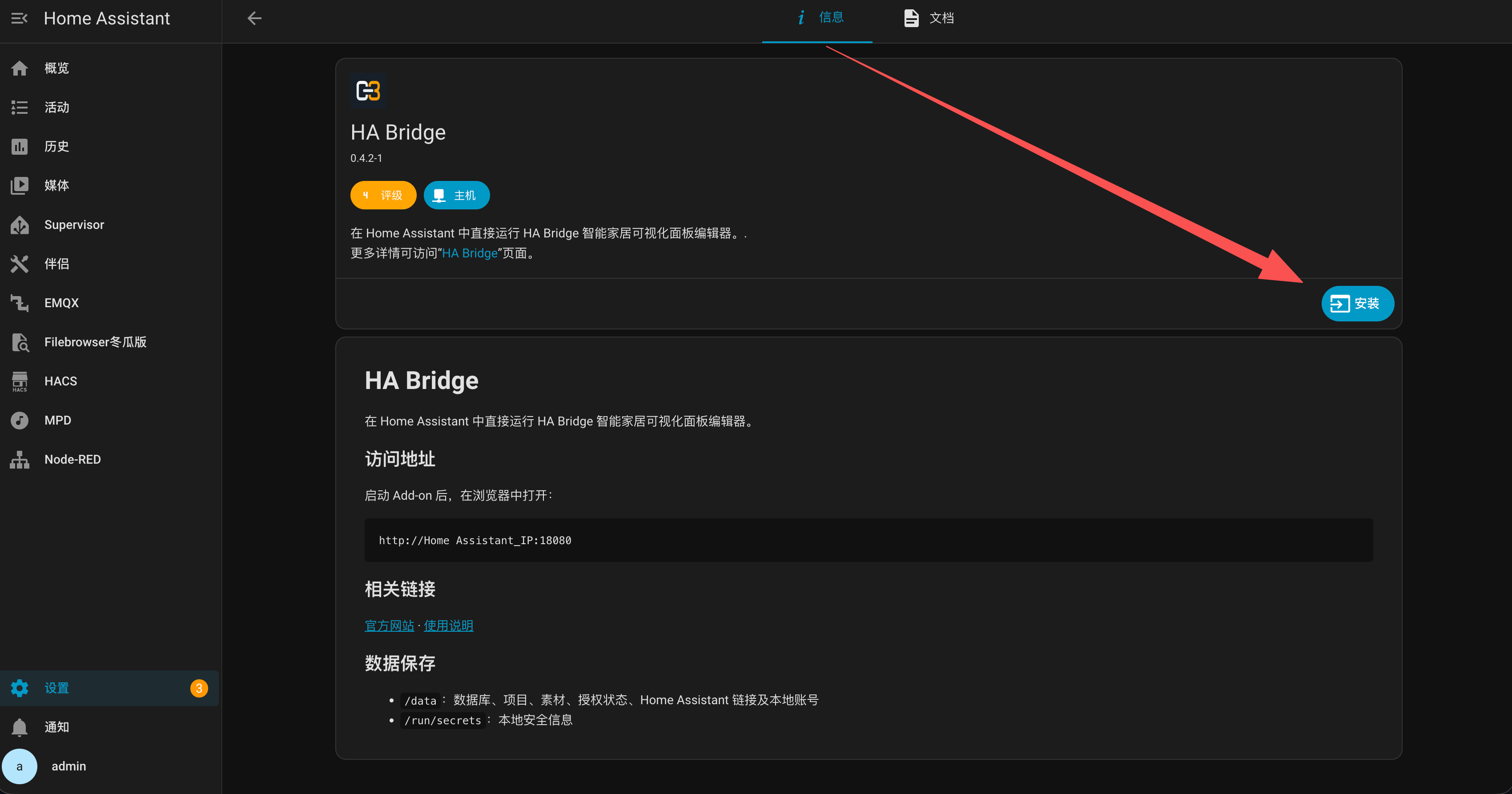Click the http://Home Assistant_IP:18080 code block
Screen dimensions: 1512x794
[869, 540]
